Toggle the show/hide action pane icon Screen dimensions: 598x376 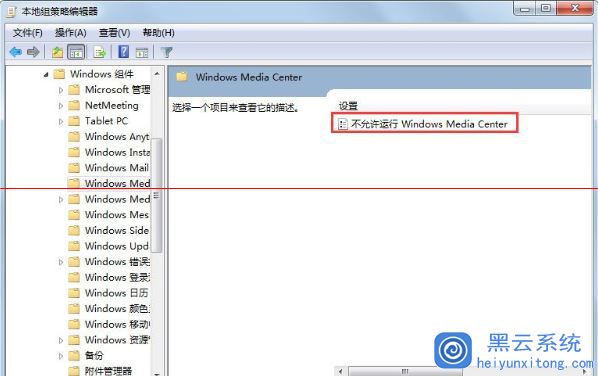(142, 53)
